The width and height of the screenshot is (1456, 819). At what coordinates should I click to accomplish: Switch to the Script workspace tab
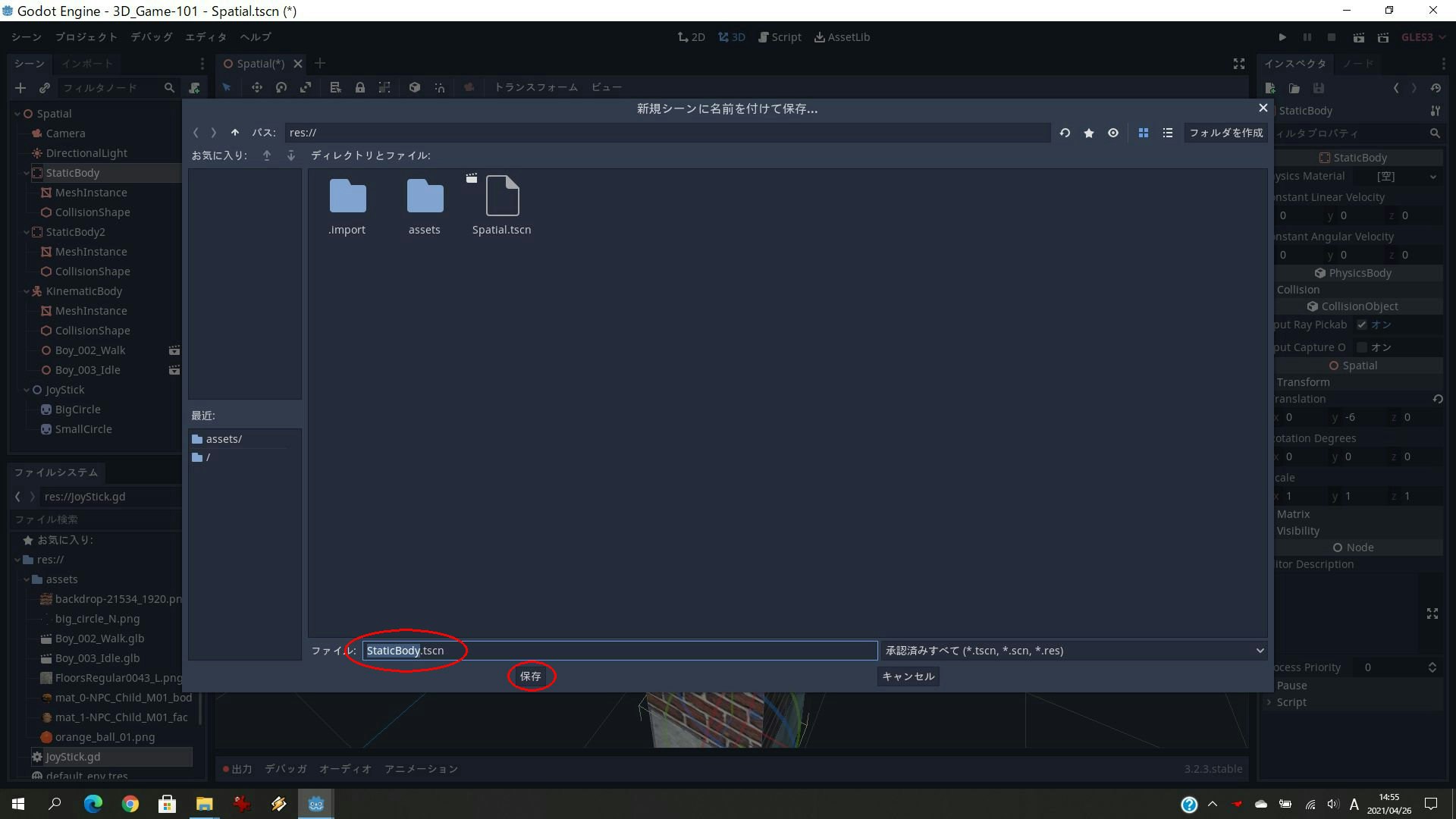(780, 37)
